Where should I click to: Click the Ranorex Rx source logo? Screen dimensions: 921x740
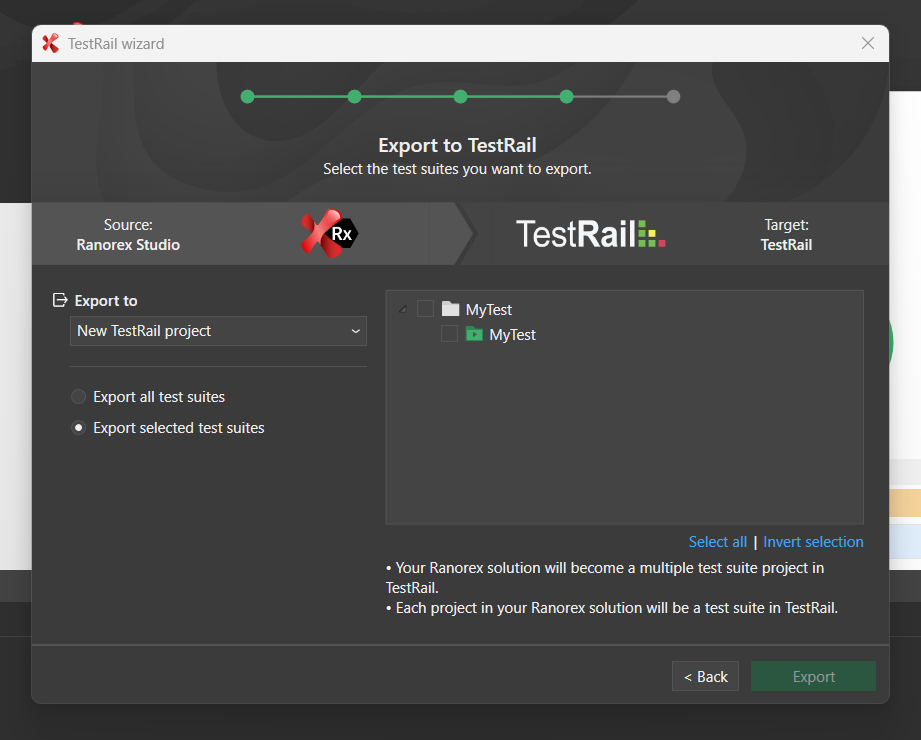click(329, 234)
